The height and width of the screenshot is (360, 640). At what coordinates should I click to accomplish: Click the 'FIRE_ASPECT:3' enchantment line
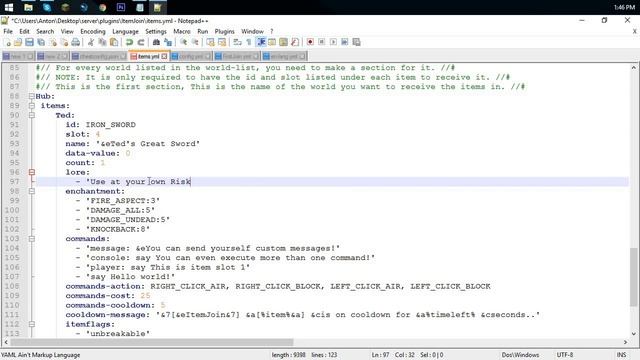click(x=118, y=201)
